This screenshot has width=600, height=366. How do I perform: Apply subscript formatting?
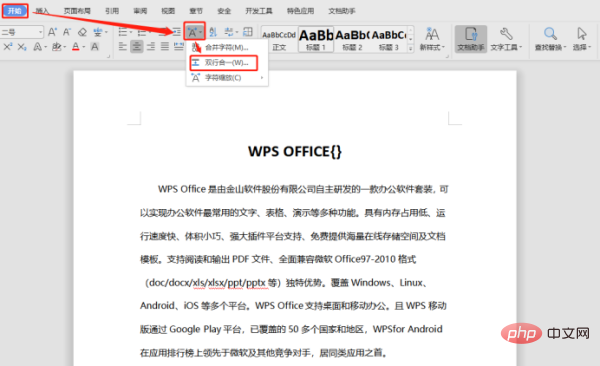point(22,47)
